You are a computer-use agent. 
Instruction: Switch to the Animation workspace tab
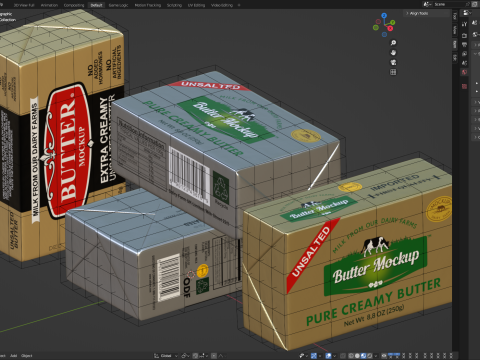pyautogui.click(x=49, y=5)
